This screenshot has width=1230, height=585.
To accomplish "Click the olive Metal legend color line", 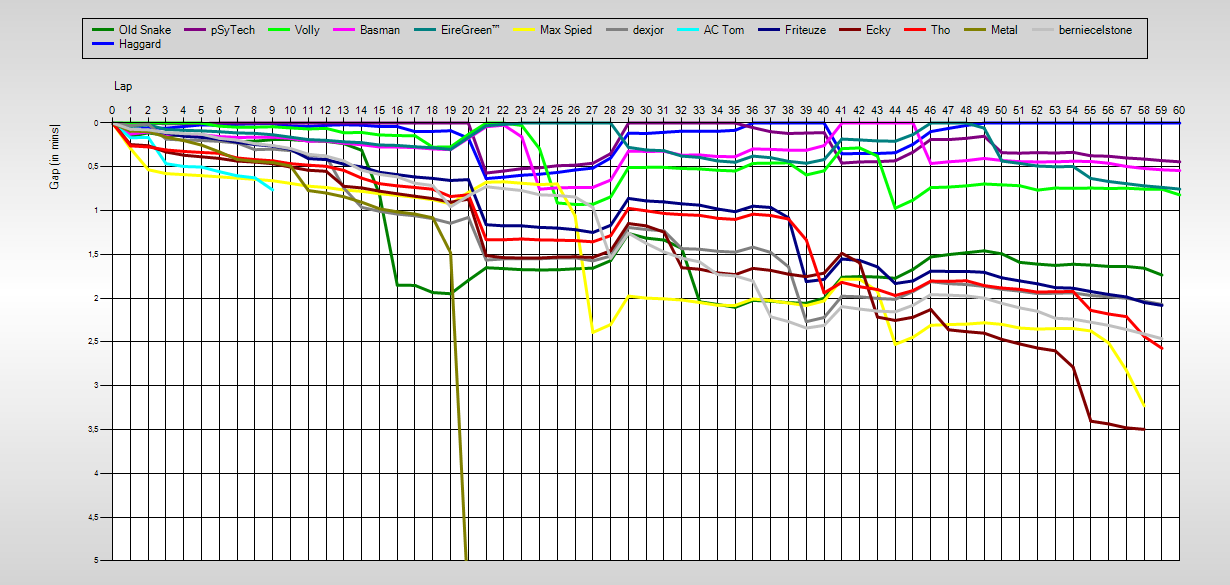I will pyautogui.click(x=974, y=30).
